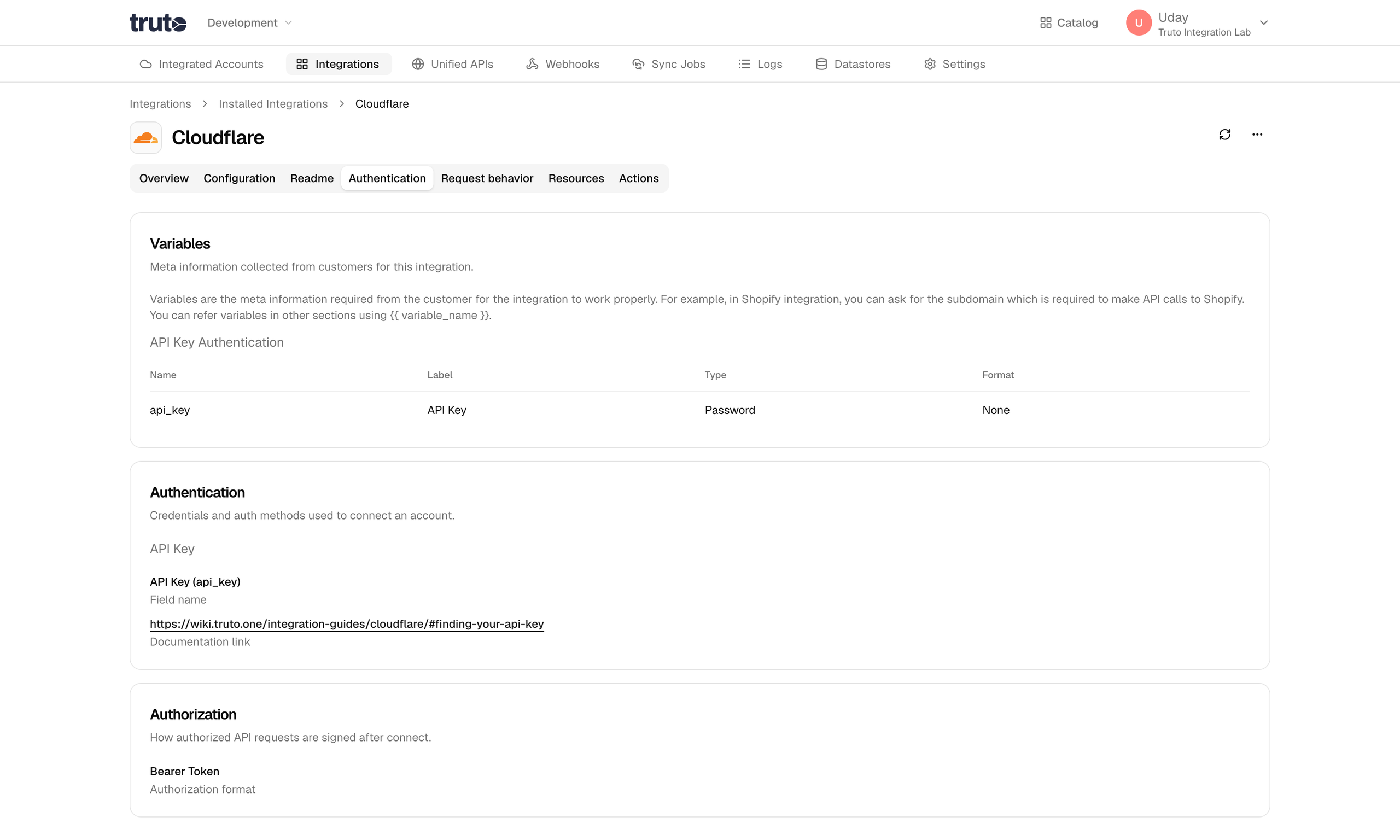1400x840 pixels.
Task: Switch to the Resources tab
Action: point(576,178)
